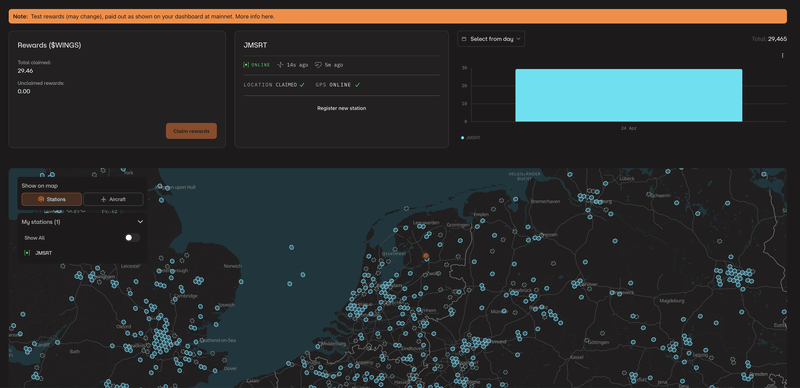The height and width of the screenshot is (388, 800).
Task: Click the Total 29,465 label above chart
Action: tap(769, 39)
